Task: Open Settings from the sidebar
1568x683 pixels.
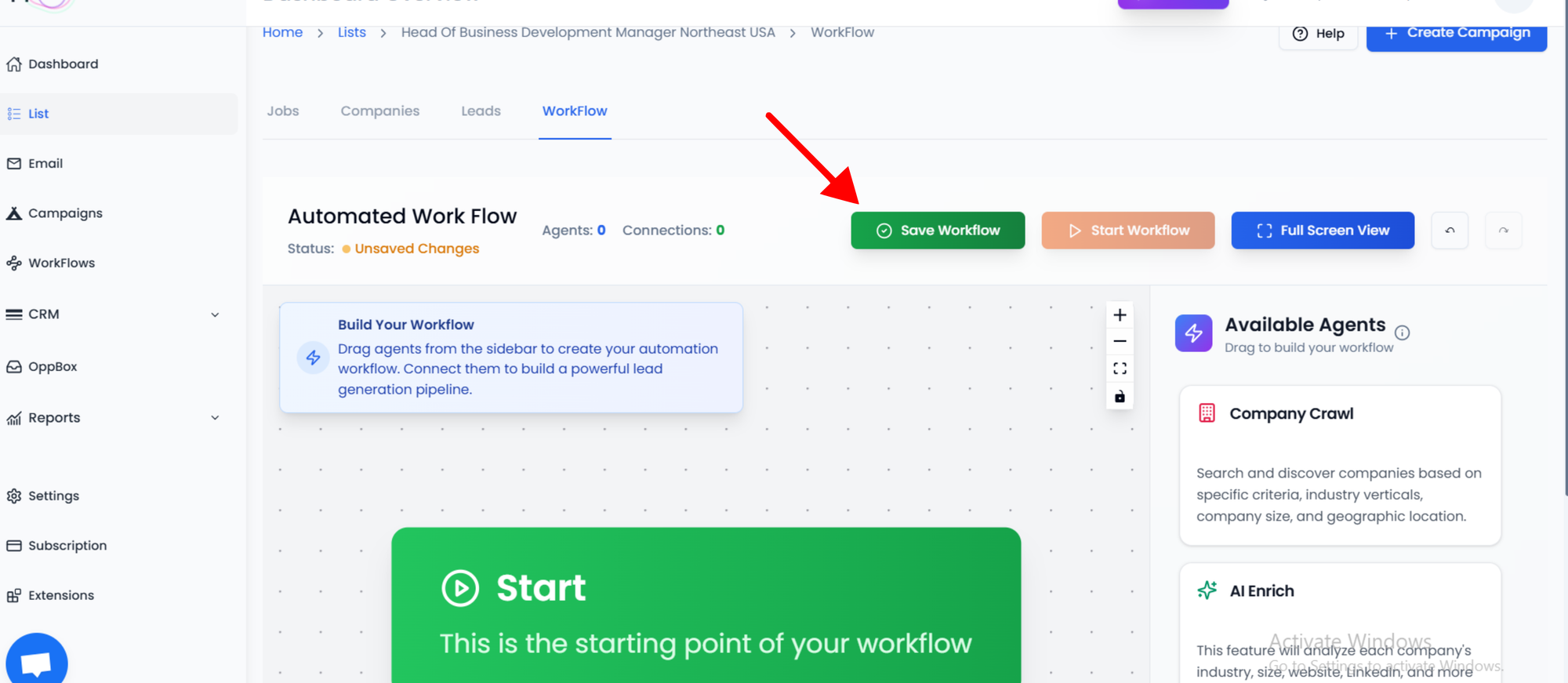Action: click(x=53, y=496)
